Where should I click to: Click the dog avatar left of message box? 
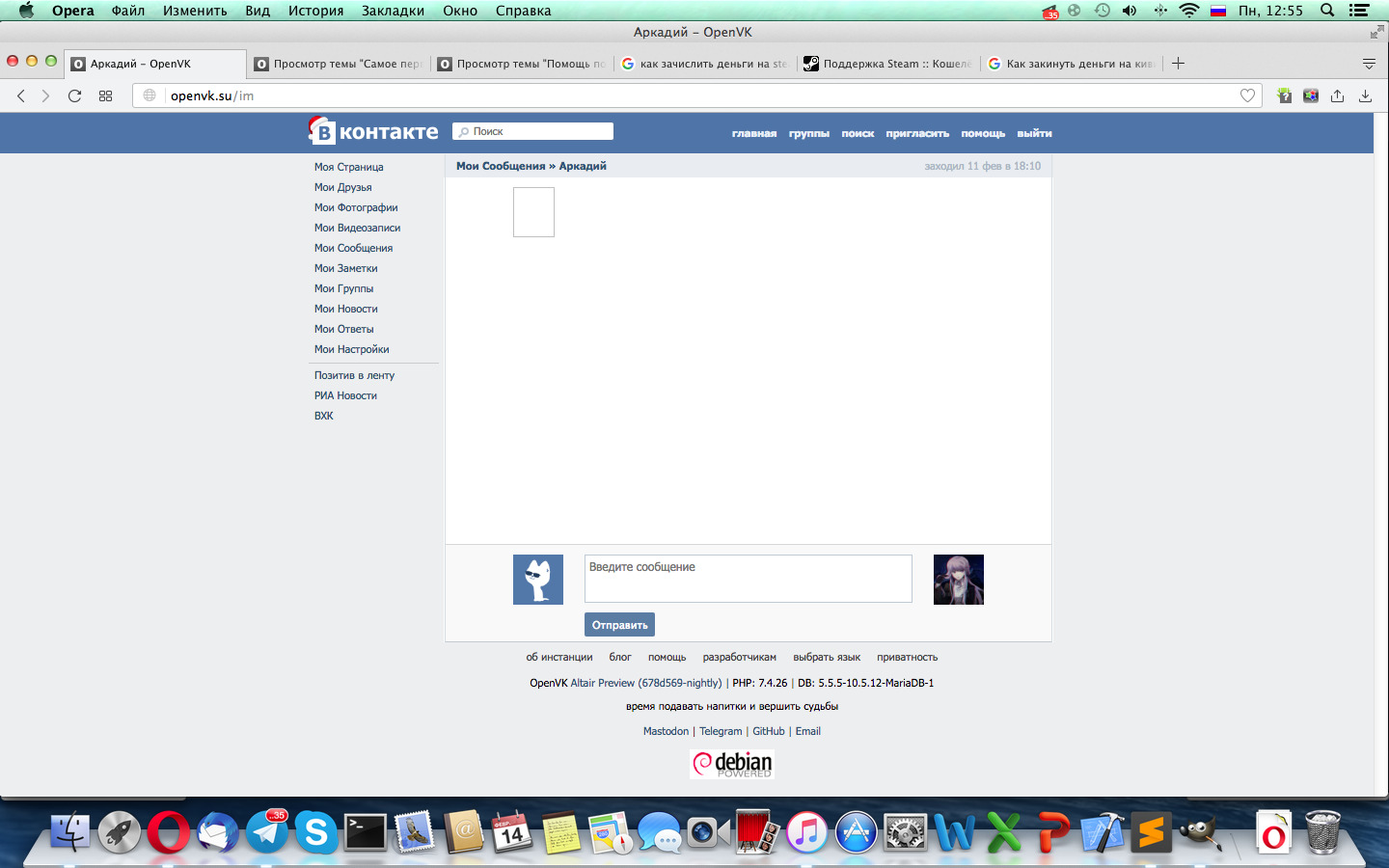click(538, 580)
